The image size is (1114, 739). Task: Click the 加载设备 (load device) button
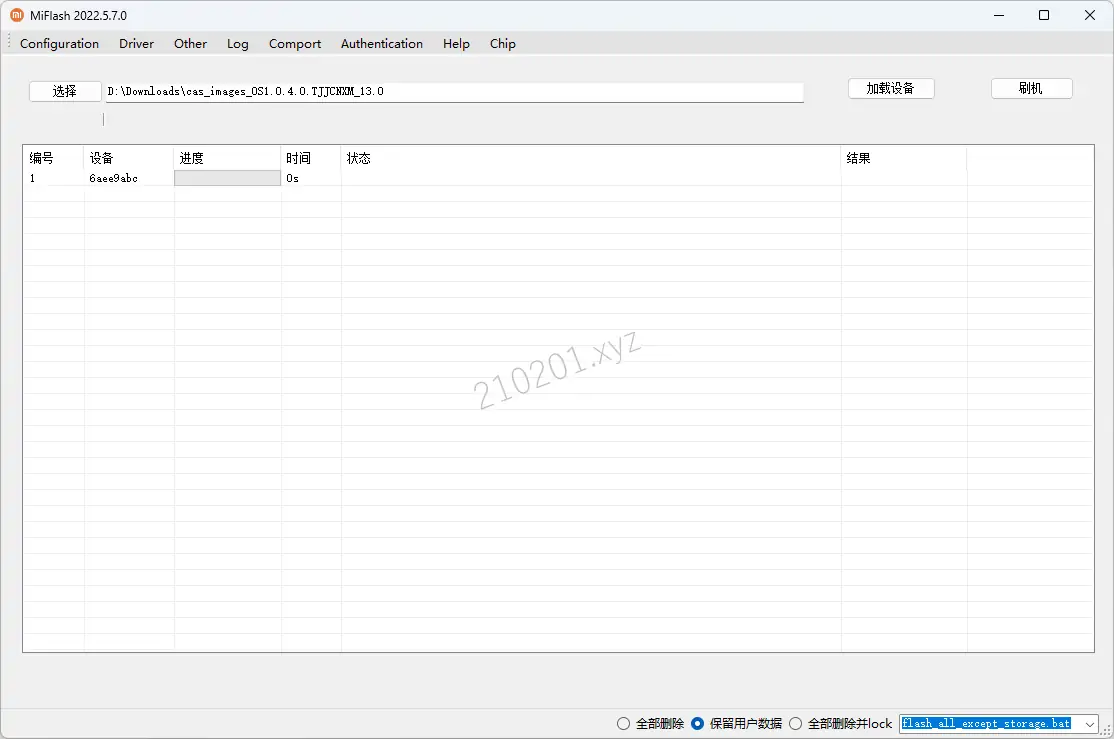point(891,88)
